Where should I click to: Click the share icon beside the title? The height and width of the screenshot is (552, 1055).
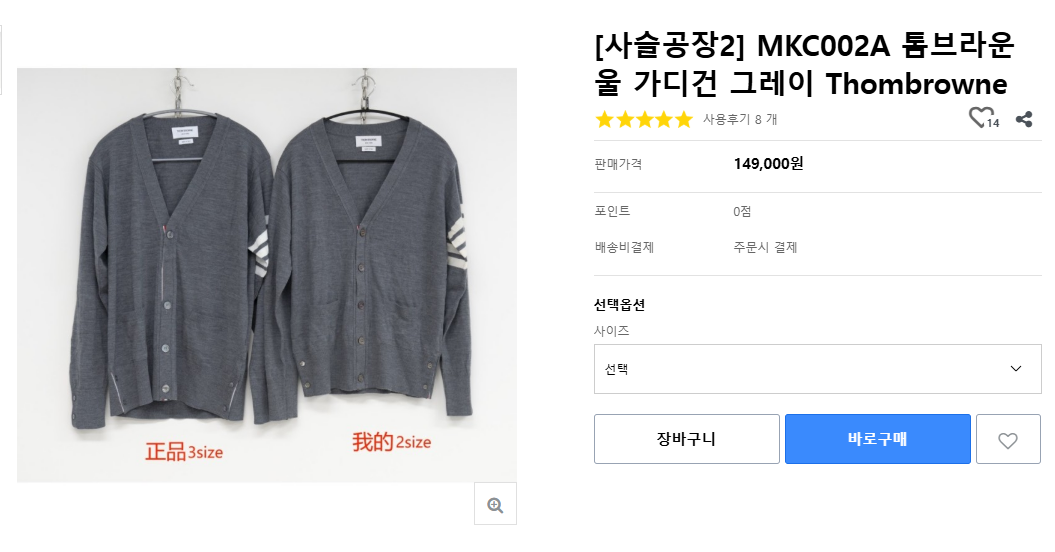pyautogui.click(x=1023, y=119)
